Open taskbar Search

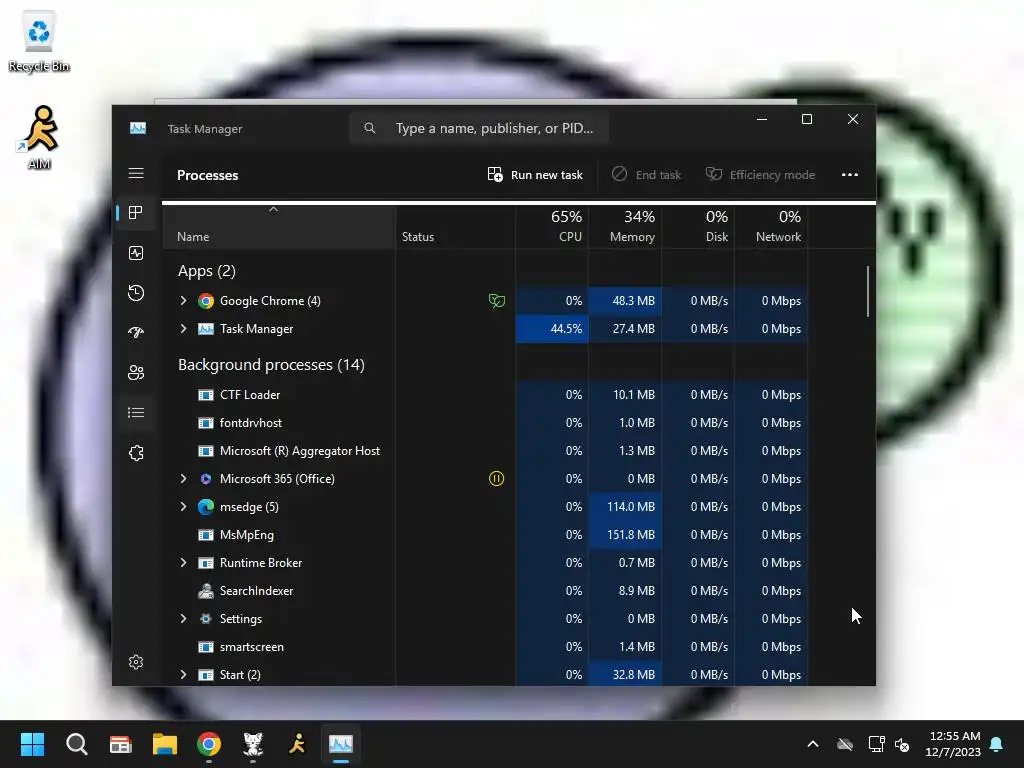point(76,744)
